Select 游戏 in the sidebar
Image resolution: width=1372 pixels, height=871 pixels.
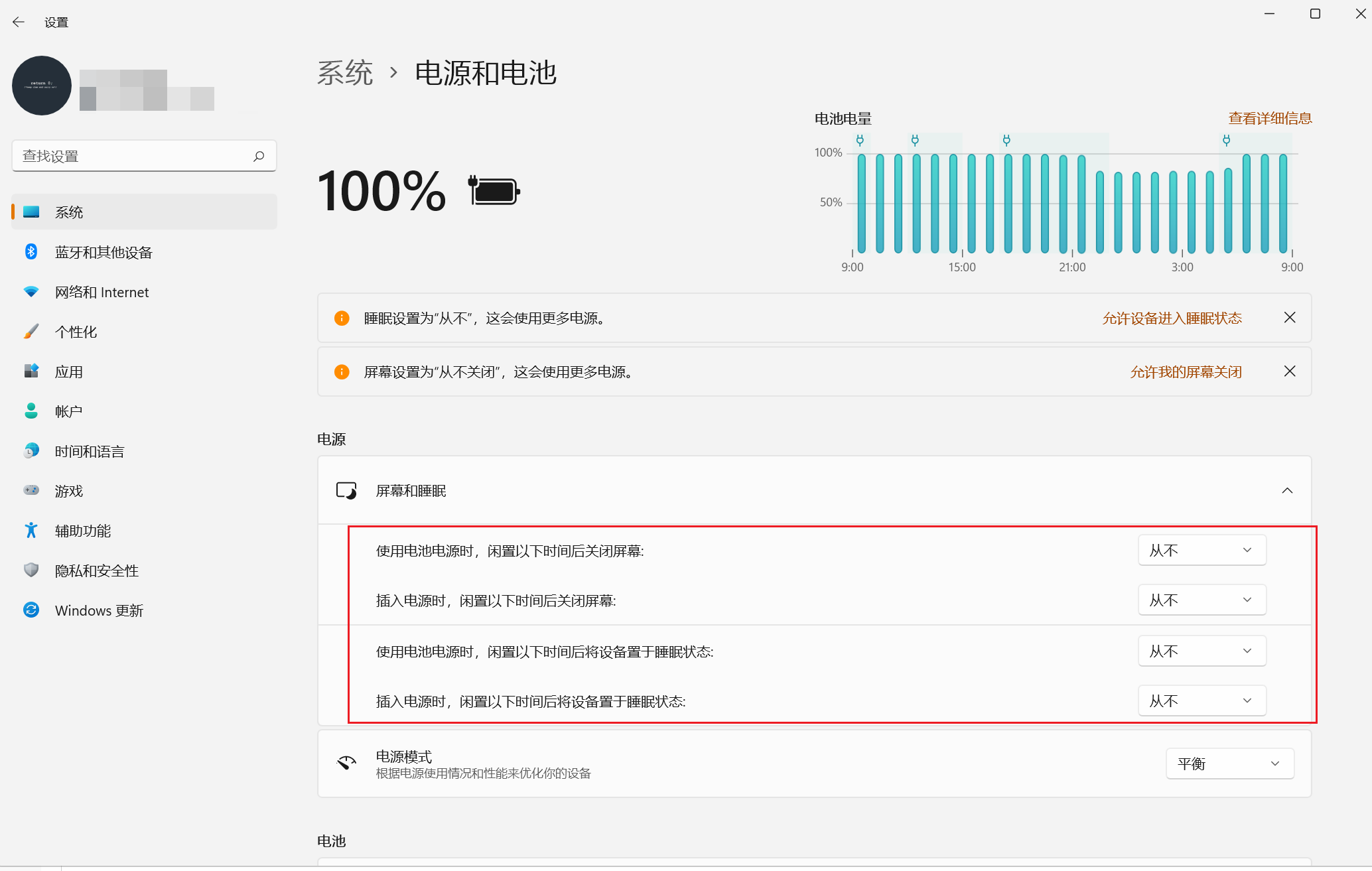(69, 491)
